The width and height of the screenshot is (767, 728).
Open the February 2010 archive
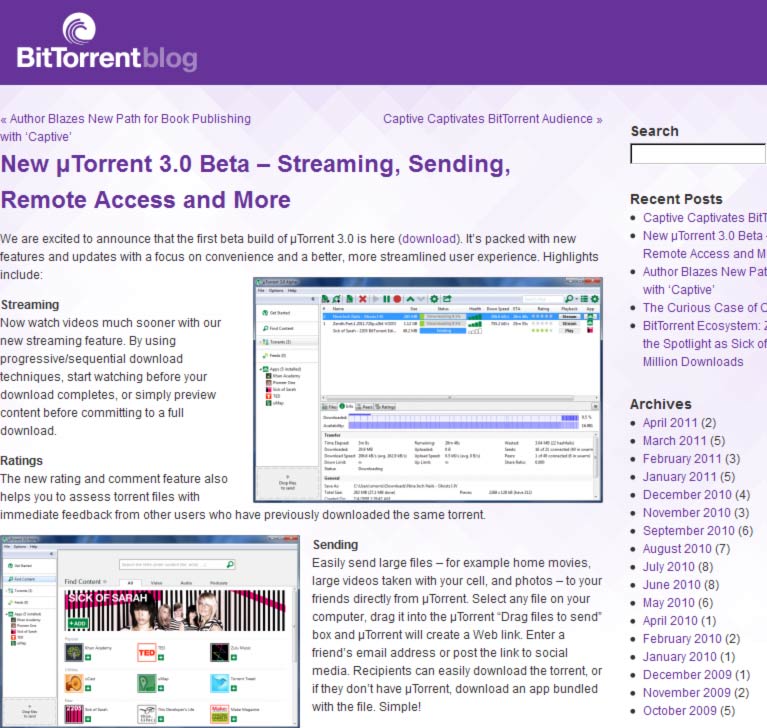[x=682, y=639]
